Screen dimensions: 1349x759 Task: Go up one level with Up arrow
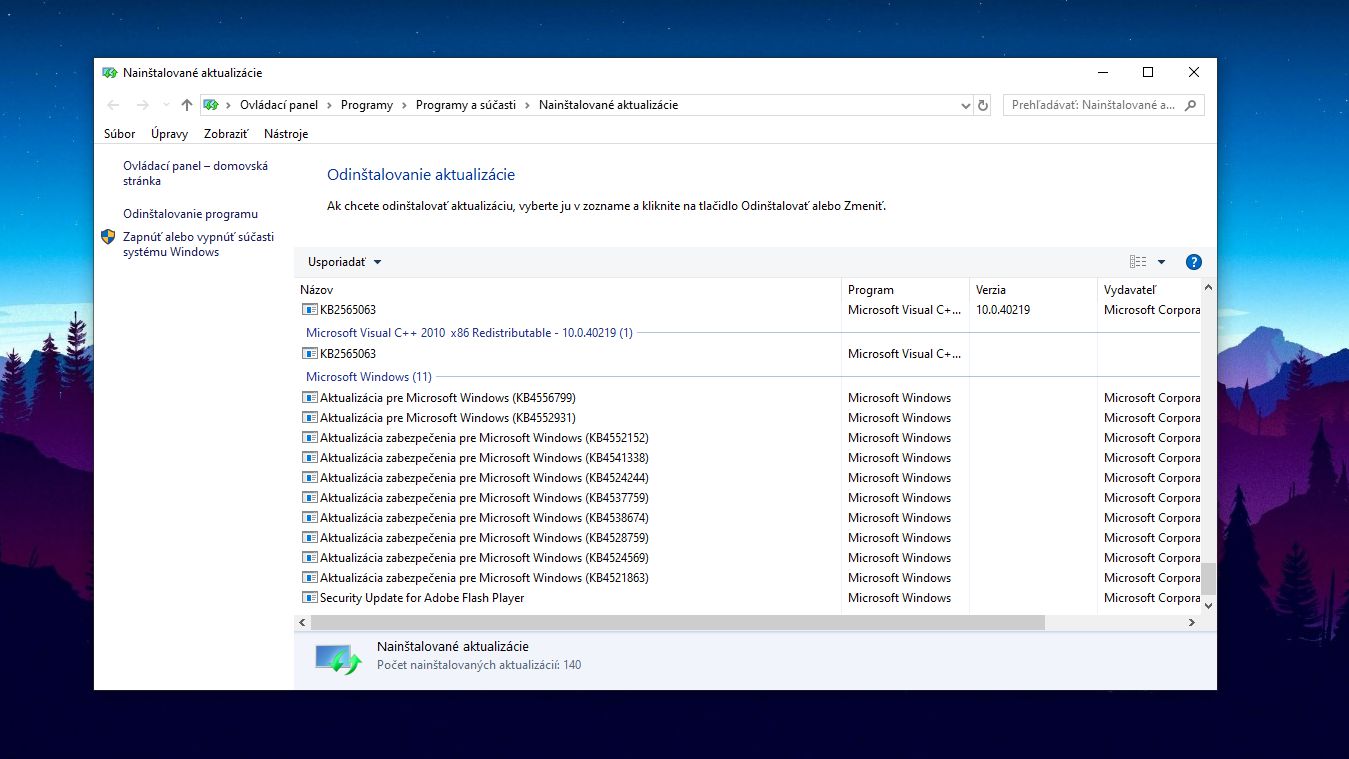click(186, 105)
